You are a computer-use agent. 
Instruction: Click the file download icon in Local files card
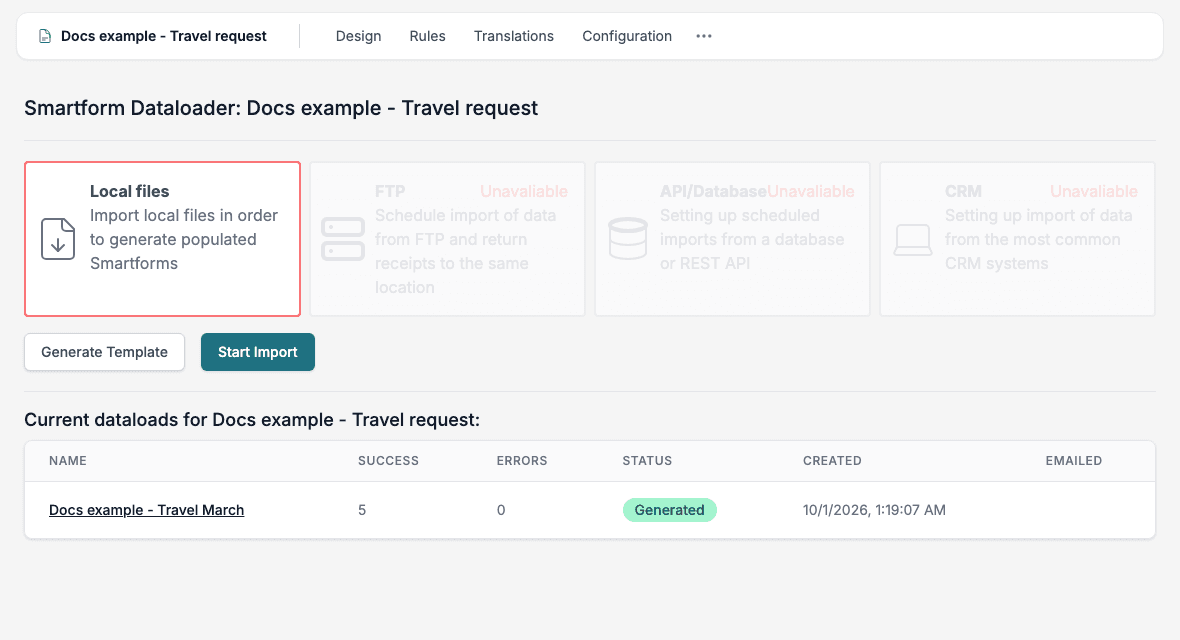tap(58, 239)
